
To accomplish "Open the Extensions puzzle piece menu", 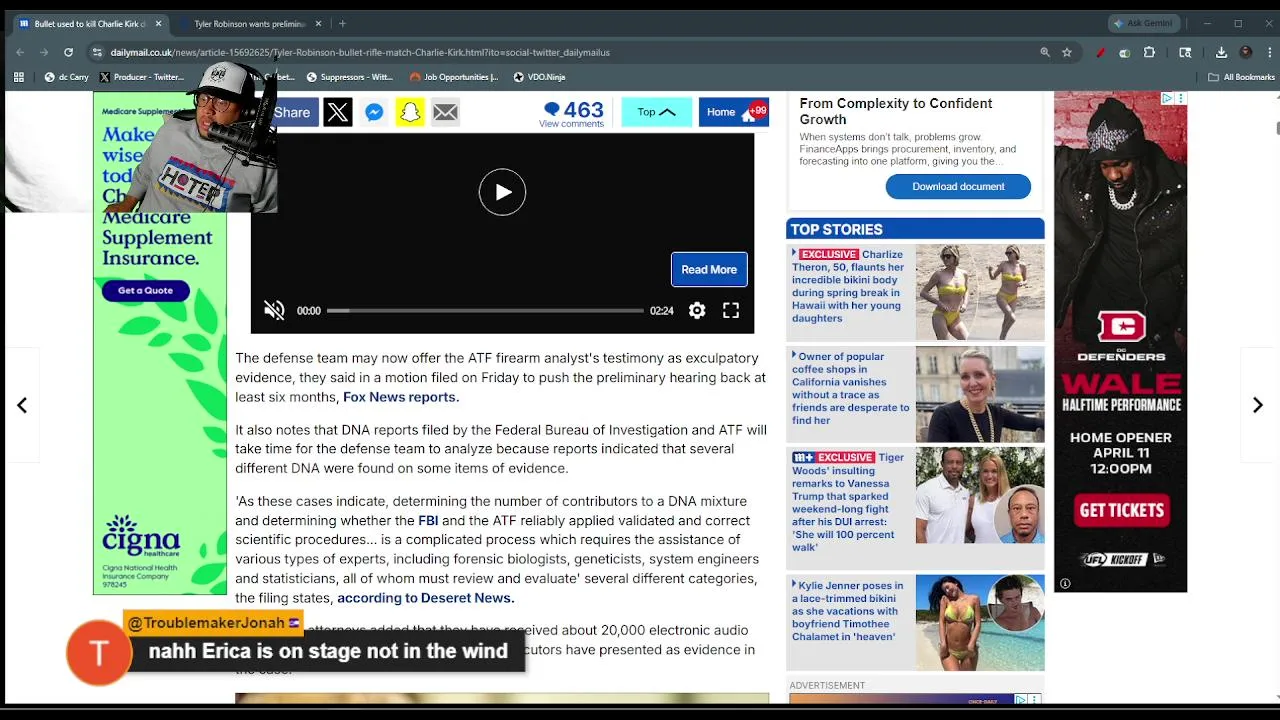I will [x=1149, y=52].
